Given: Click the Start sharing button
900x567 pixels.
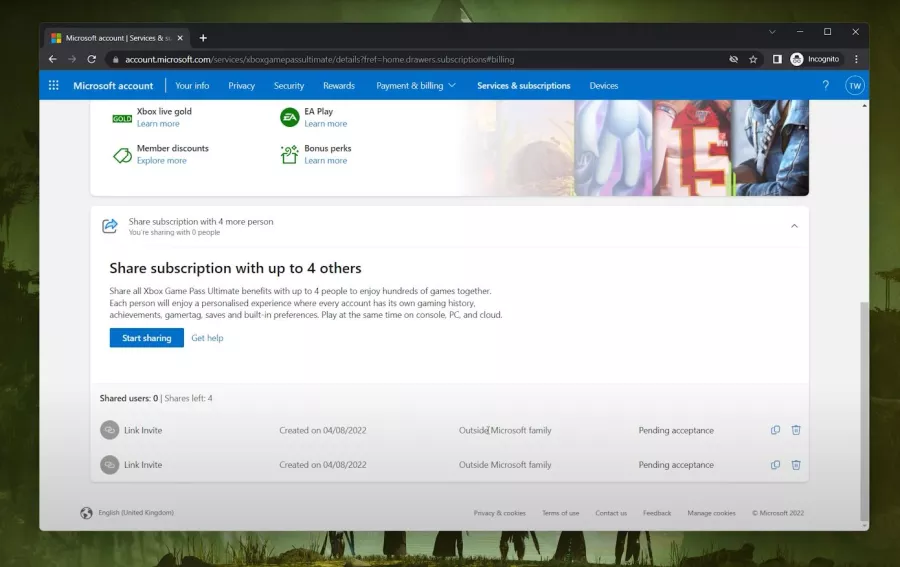Looking at the screenshot, I should pos(146,338).
